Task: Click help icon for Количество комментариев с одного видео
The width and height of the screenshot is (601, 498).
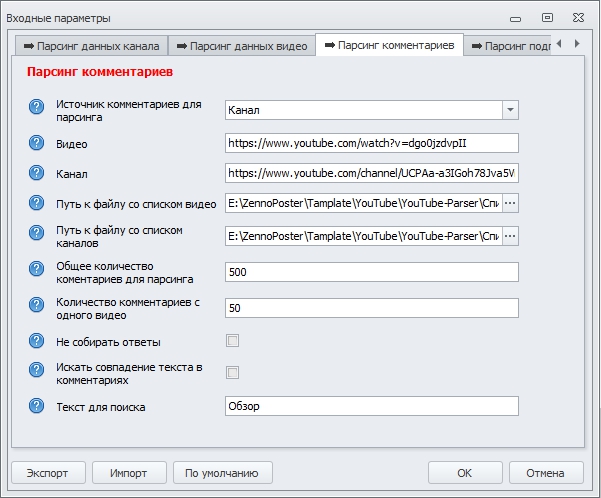Action: pos(38,307)
